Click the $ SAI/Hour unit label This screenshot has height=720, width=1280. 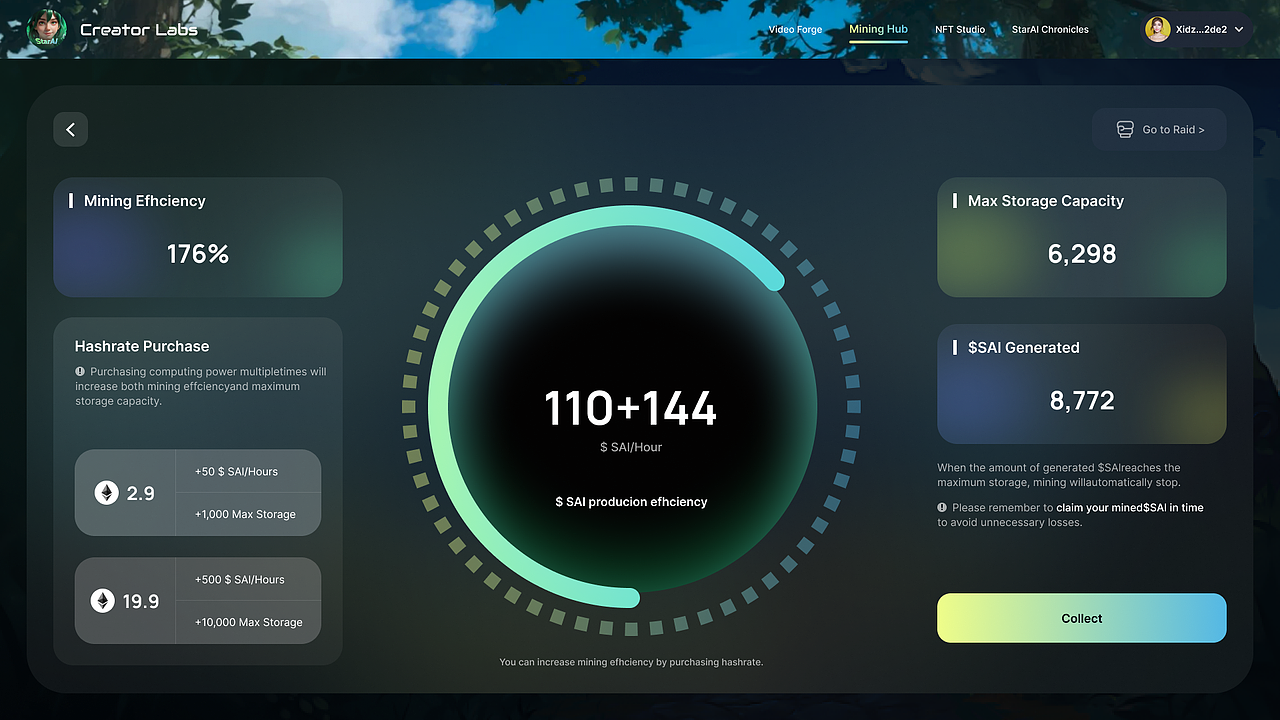tap(631, 447)
